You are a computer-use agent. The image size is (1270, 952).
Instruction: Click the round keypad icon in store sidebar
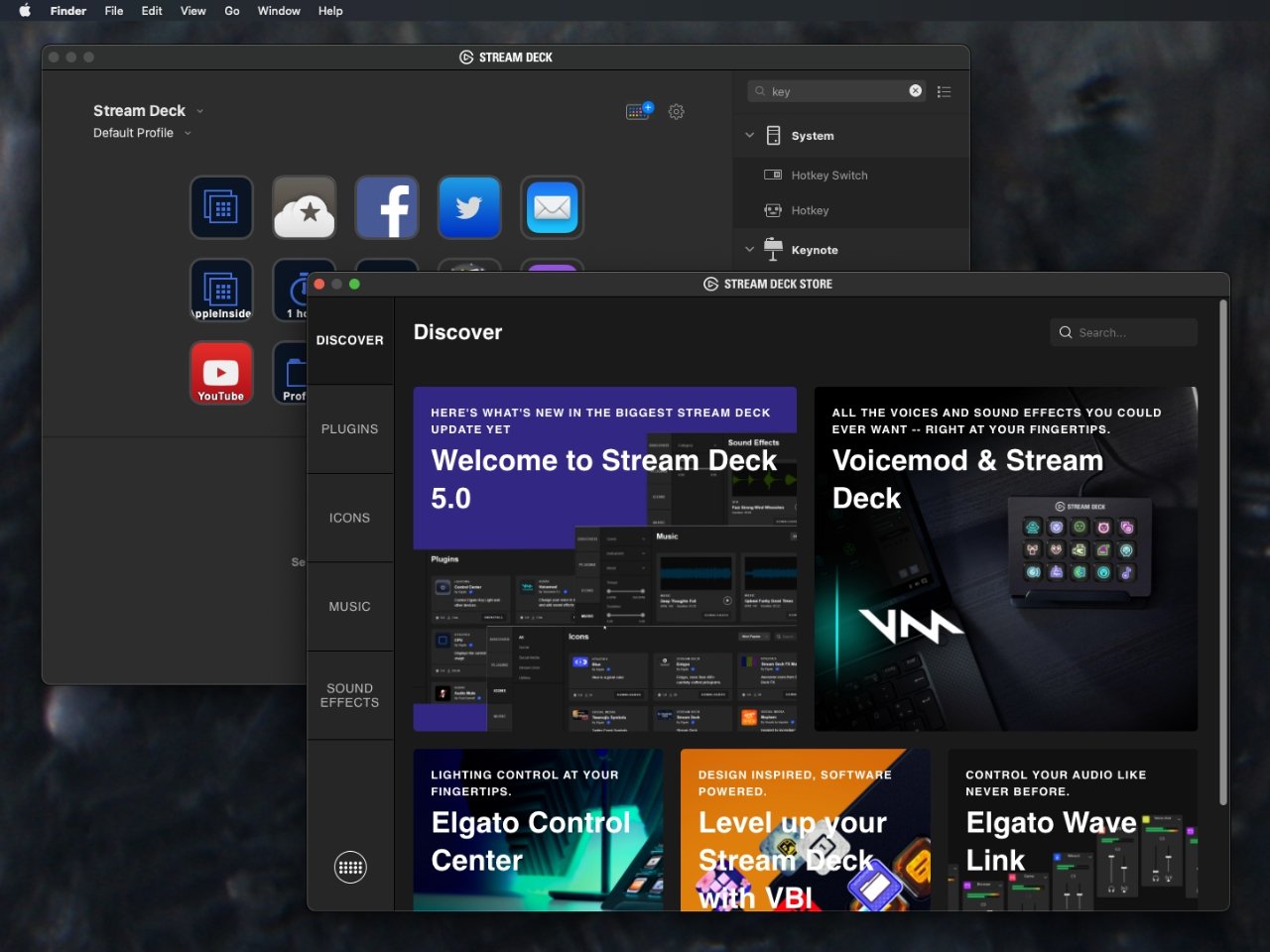350,867
